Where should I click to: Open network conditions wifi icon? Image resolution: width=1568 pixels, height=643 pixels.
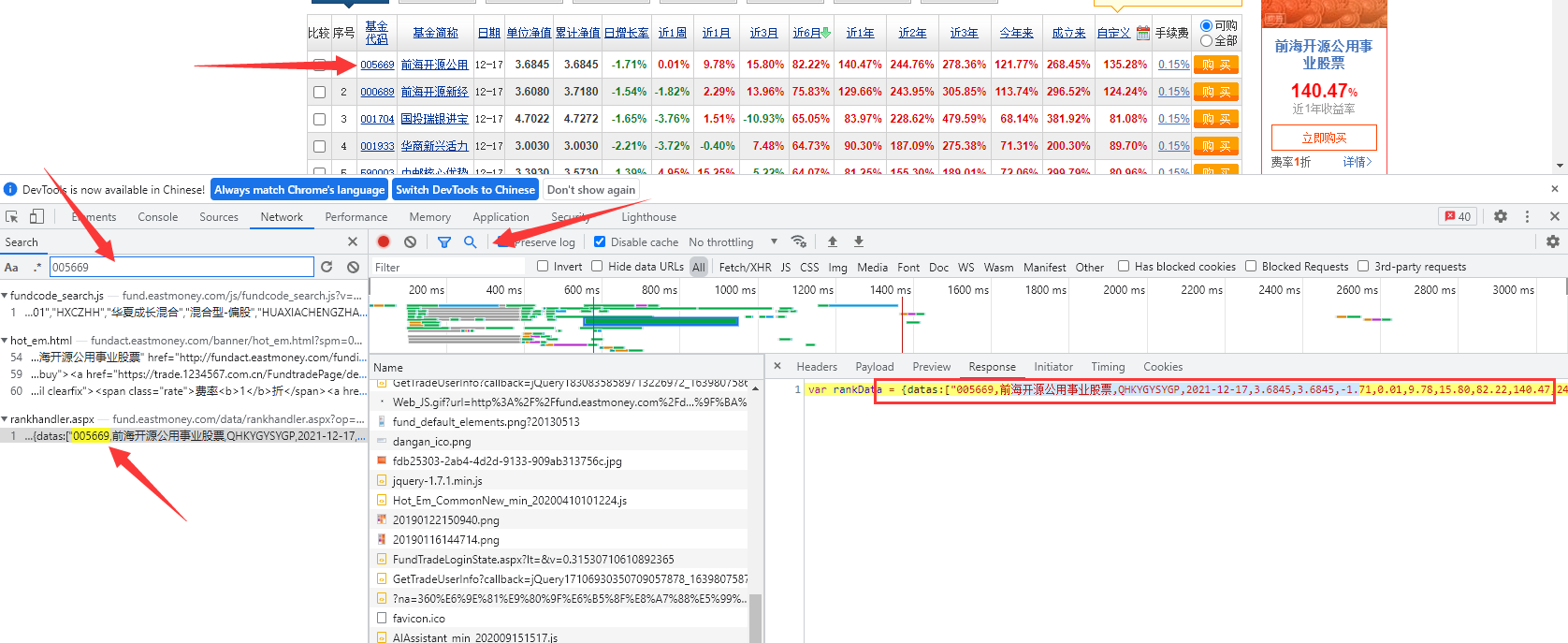pos(799,241)
